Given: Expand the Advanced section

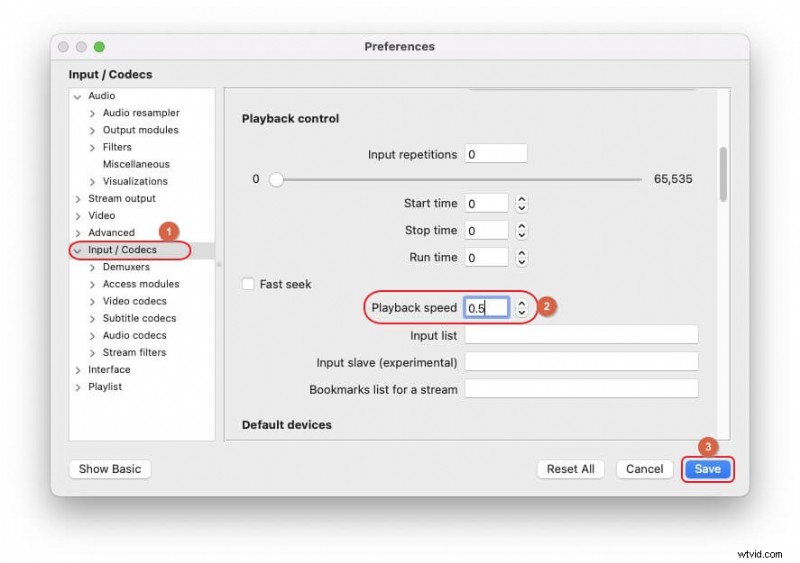Looking at the screenshot, I should (x=78, y=233).
